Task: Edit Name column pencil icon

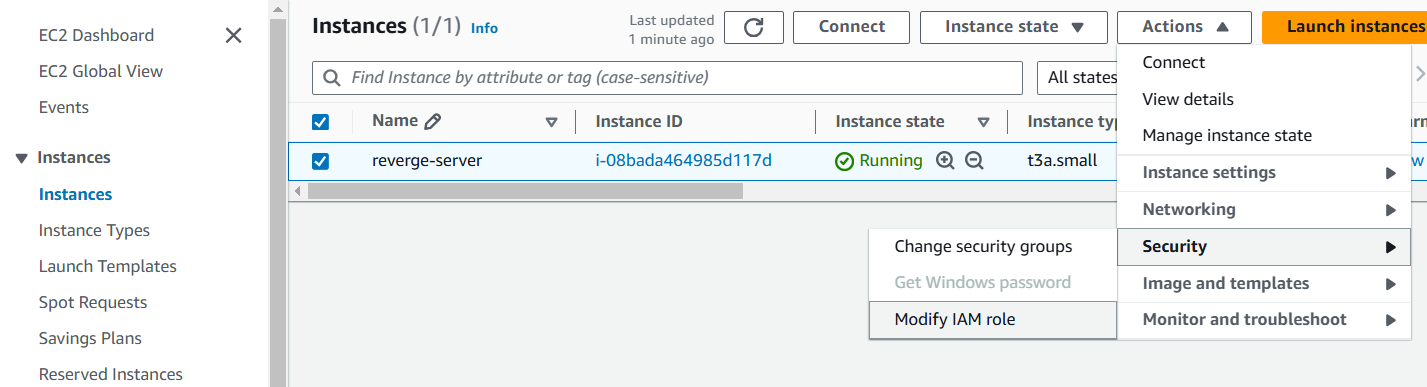Action: click(x=432, y=122)
